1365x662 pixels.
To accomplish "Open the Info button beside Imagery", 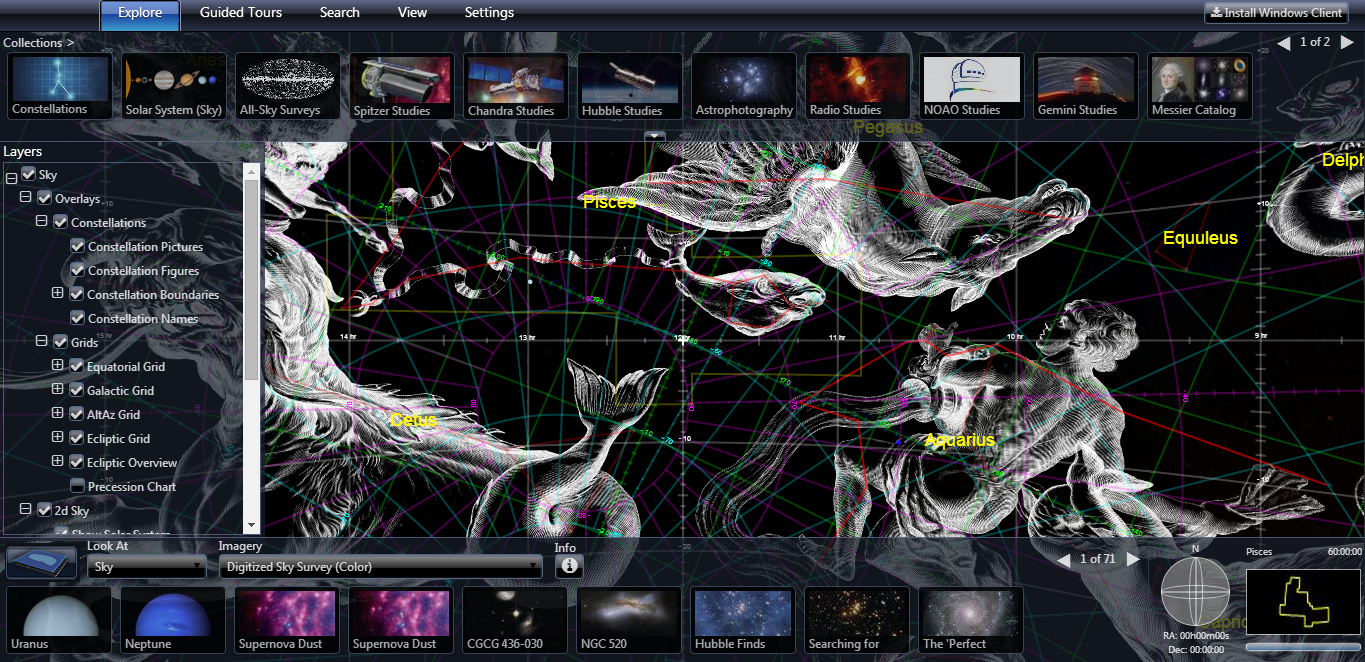I will (569, 566).
